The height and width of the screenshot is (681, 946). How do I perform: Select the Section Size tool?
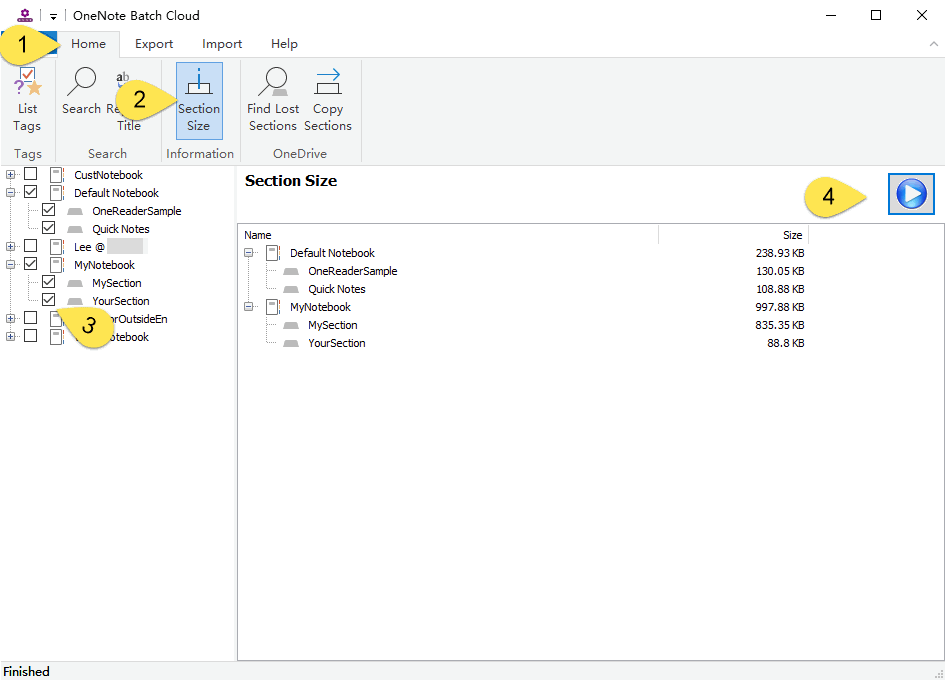199,100
